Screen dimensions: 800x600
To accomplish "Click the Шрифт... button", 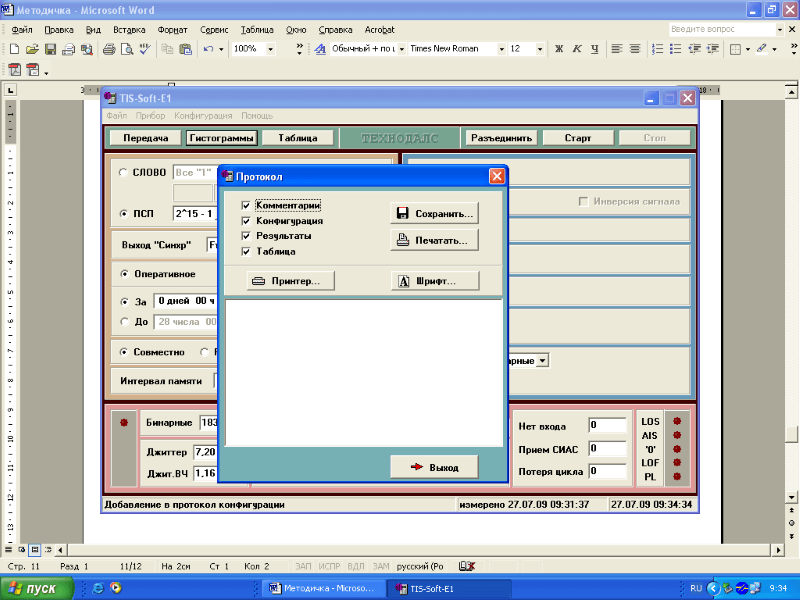I will [x=435, y=281].
